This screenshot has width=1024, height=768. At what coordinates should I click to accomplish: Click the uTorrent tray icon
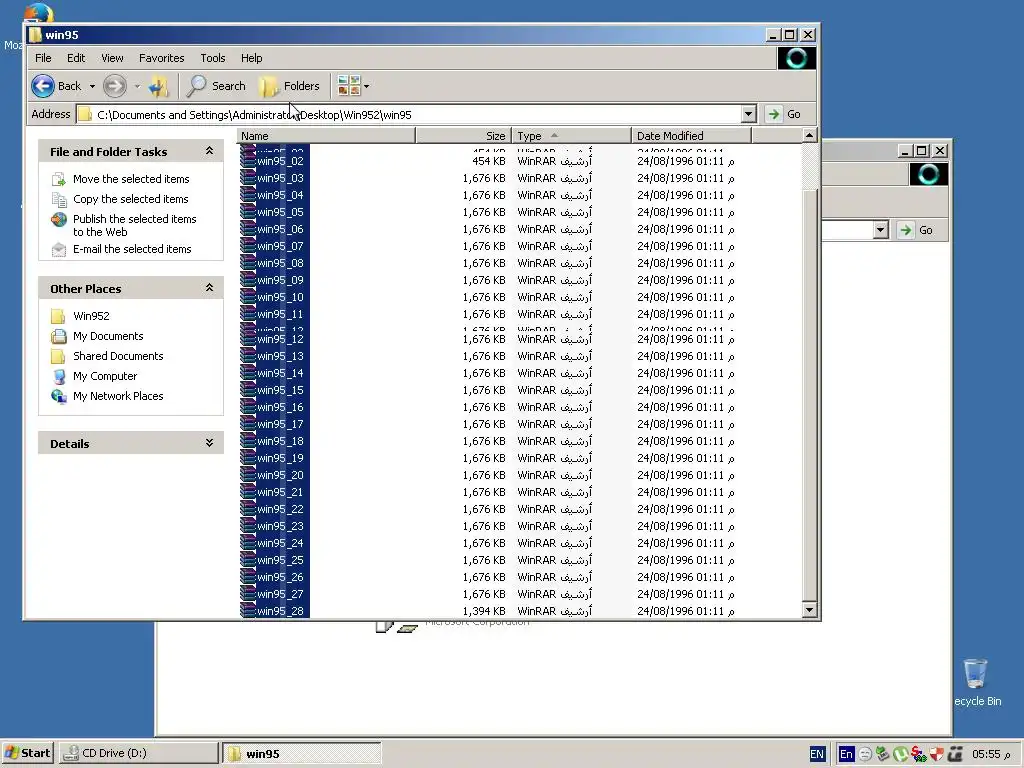coord(900,754)
